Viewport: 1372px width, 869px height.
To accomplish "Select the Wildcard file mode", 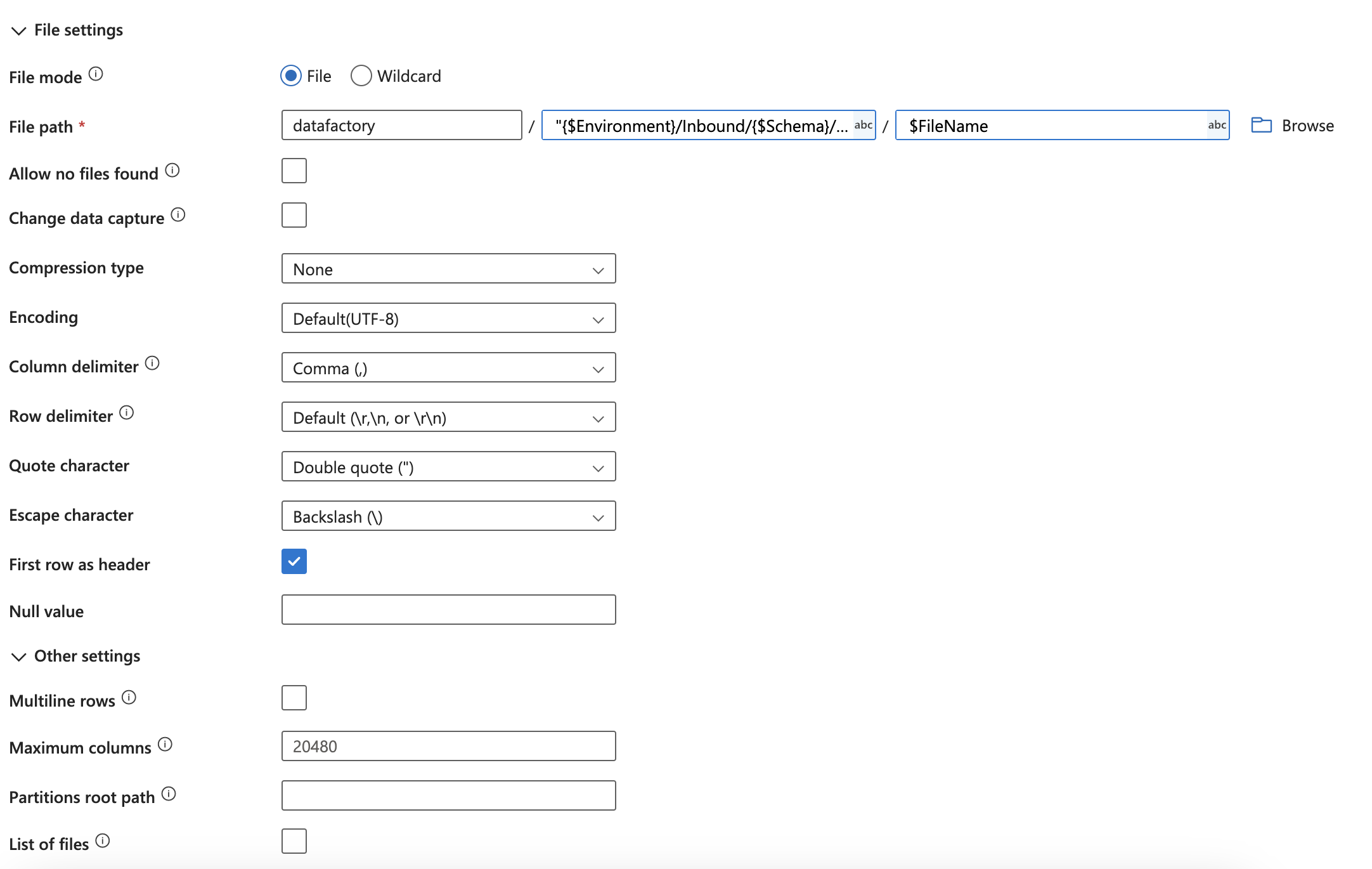I will point(361,75).
